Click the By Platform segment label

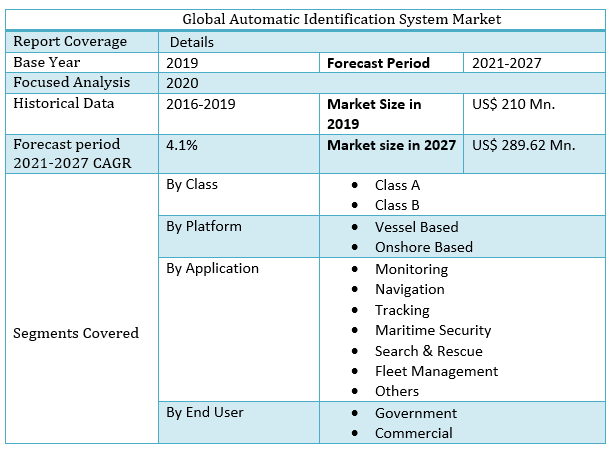click(x=204, y=226)
